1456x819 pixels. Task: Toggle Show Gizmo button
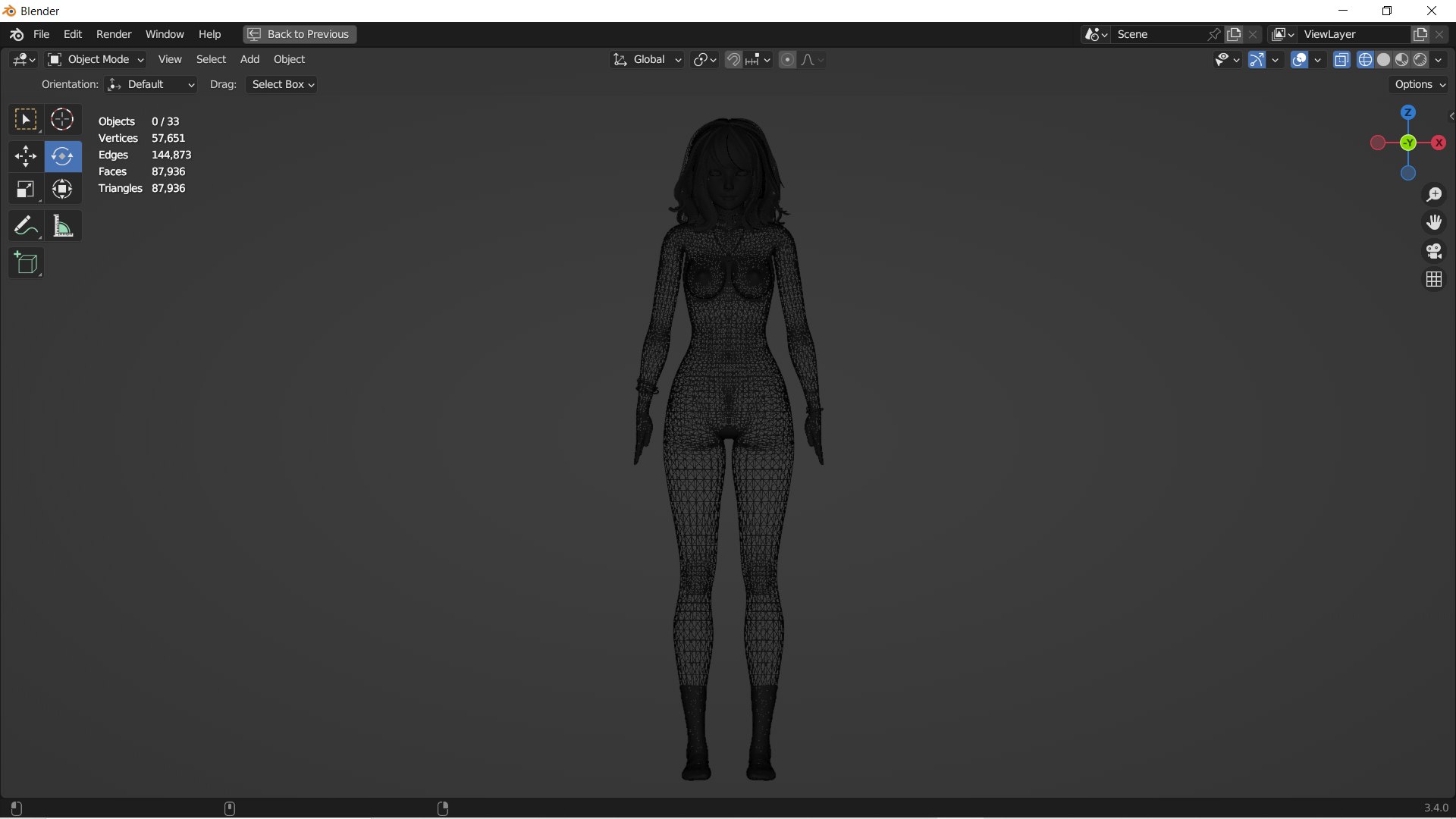point(1257,59)
